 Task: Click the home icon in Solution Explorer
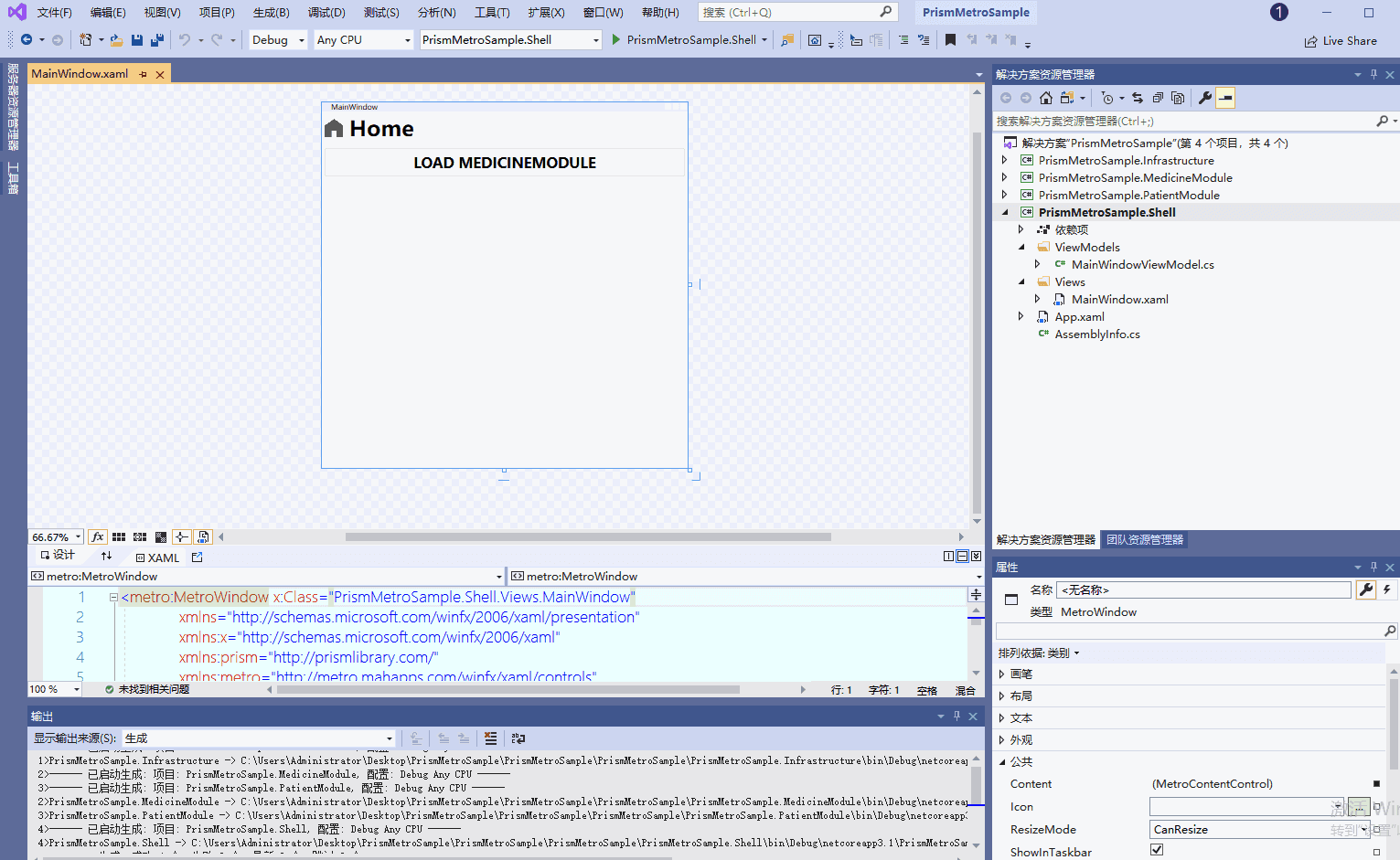pos(1046,98)
